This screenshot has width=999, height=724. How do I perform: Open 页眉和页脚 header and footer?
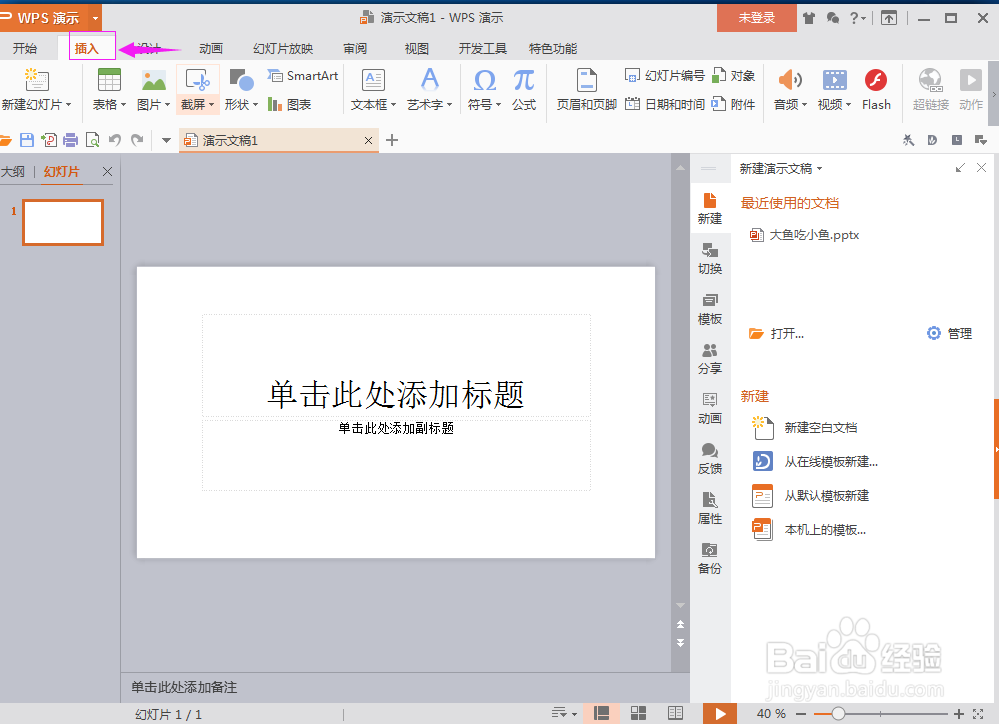click(x=586, y=90)
